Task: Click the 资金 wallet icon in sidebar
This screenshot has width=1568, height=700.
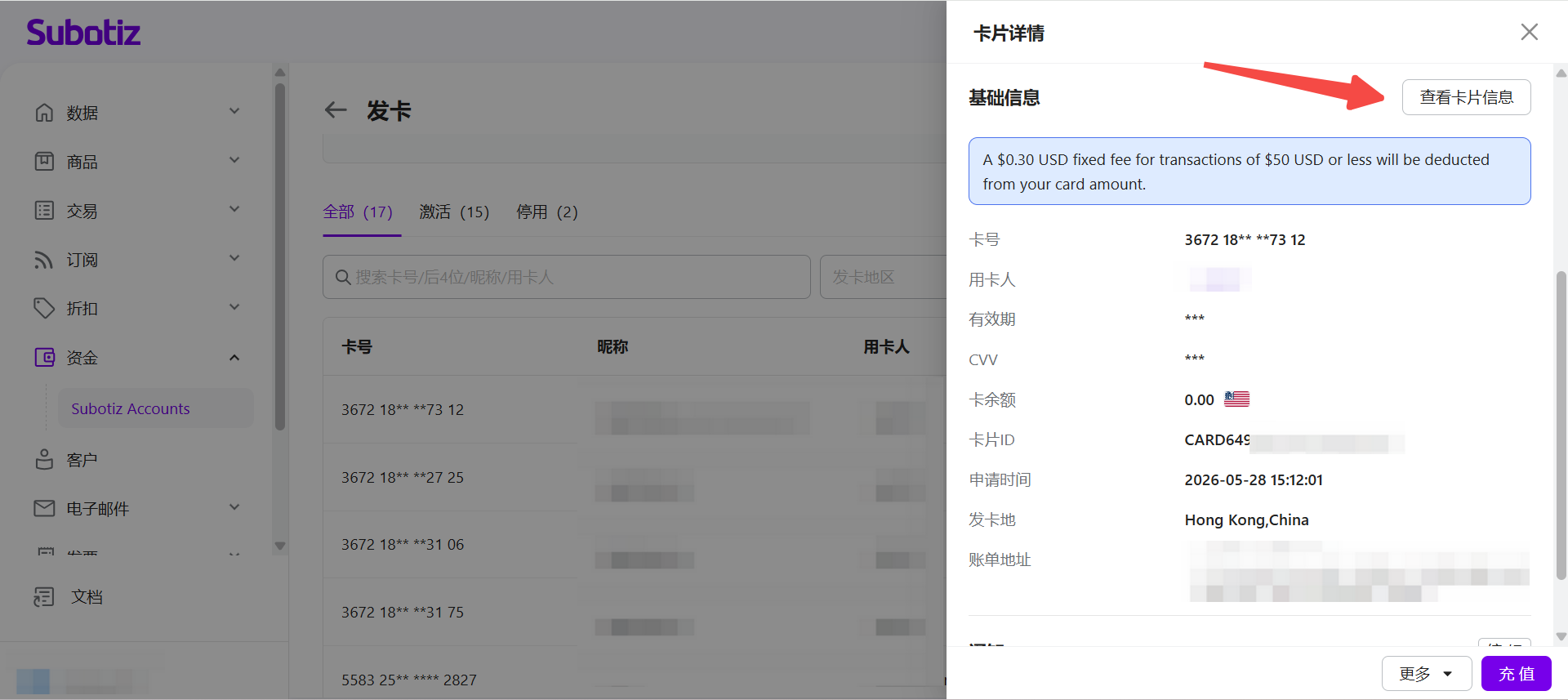Action: click(44, 358)
